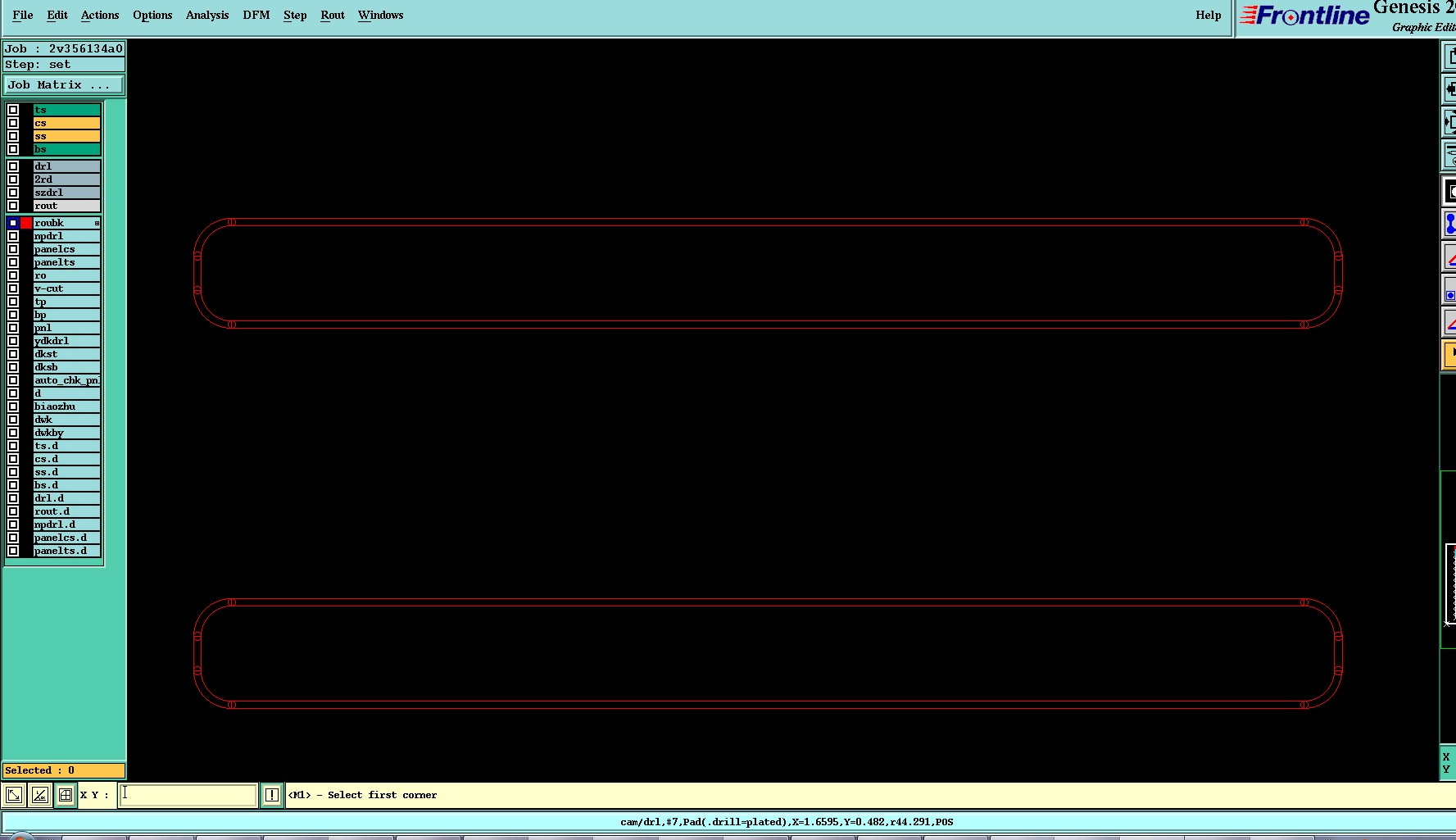Click the small marker on roubk row

point(97,223)
